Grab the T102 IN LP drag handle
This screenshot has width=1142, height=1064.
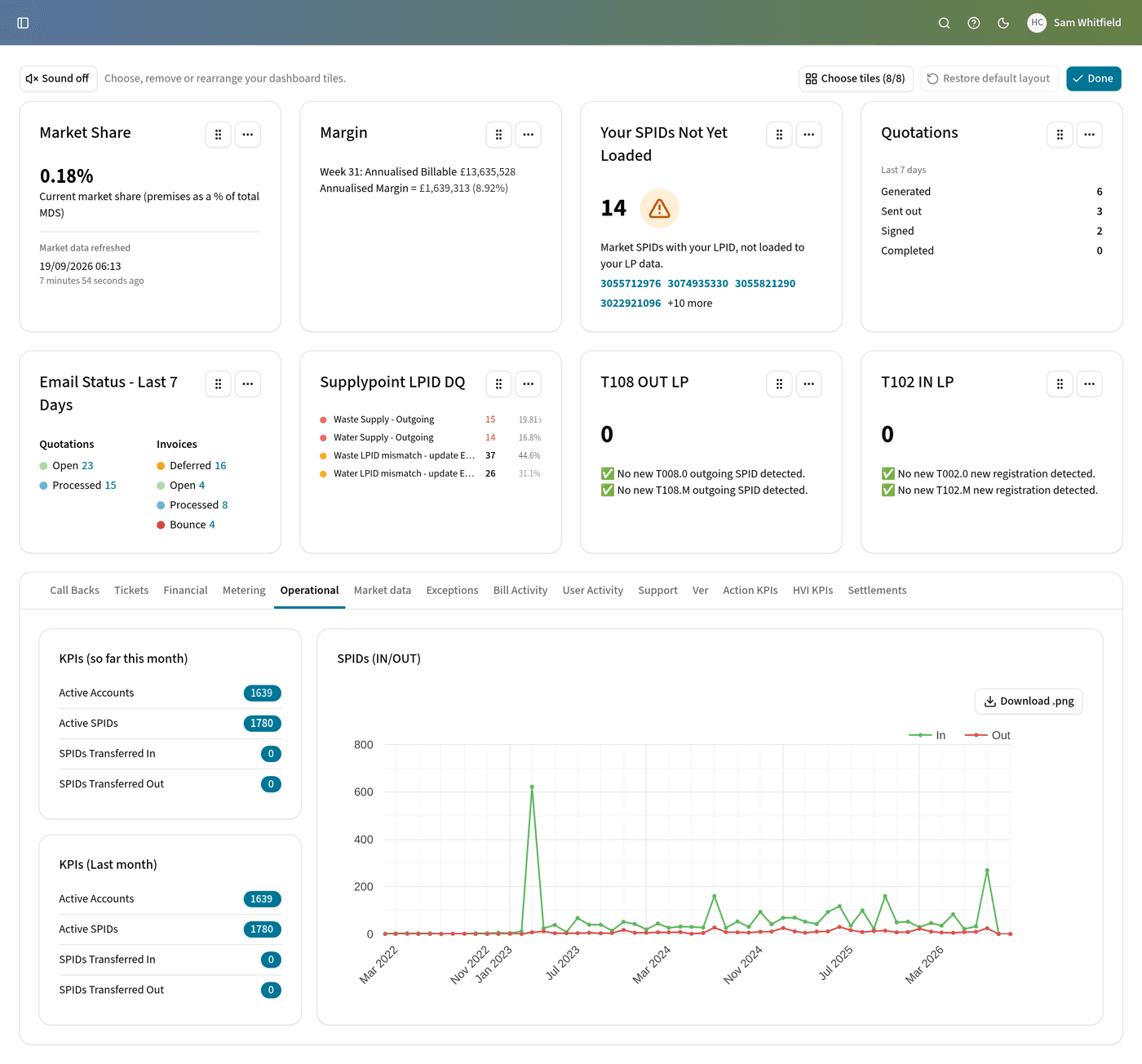click(x=1060, y=384)
